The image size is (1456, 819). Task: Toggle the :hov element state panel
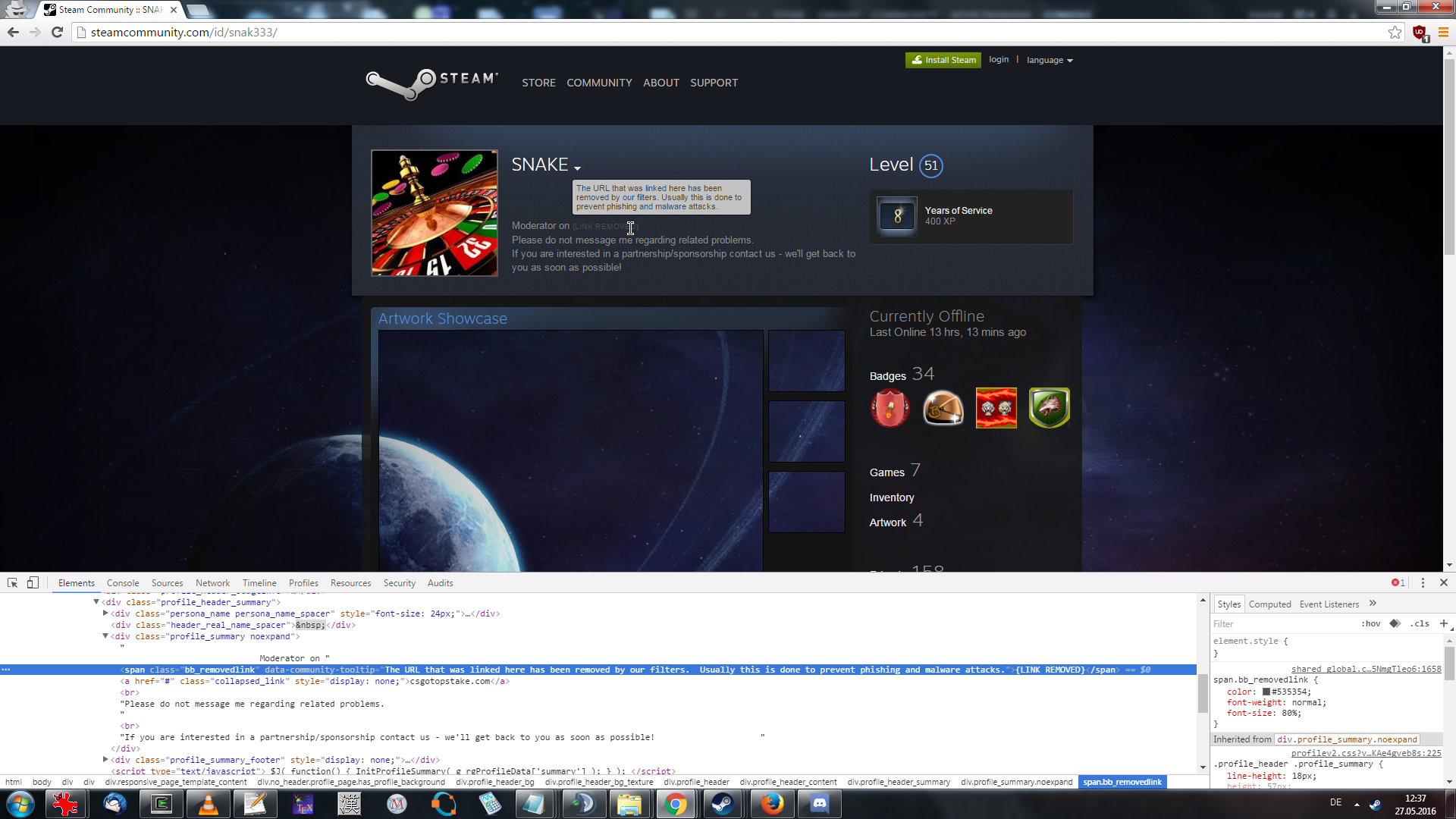tap(1371, 623)
